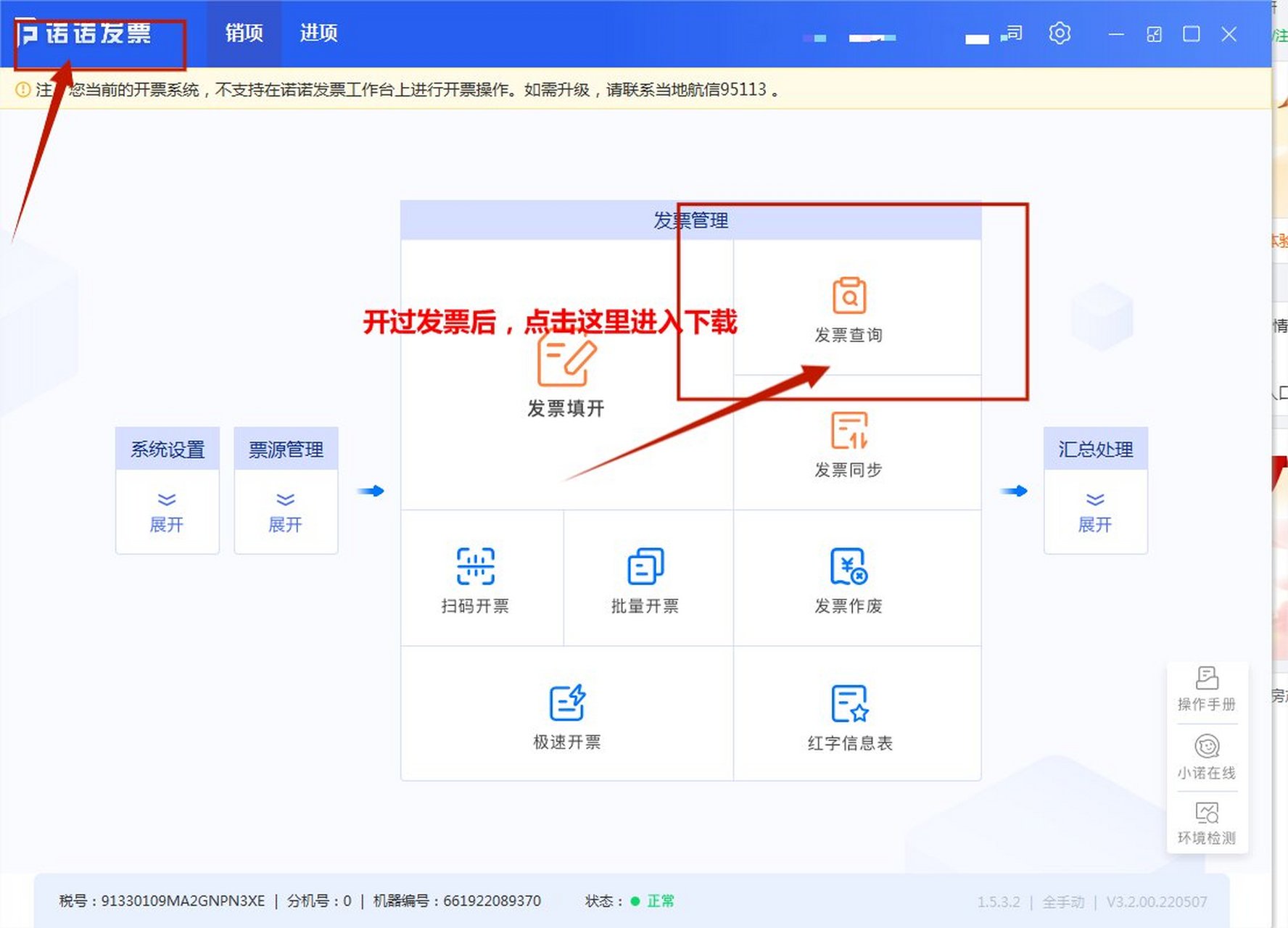Click machine number 661922089370 text

pos(492,901)
